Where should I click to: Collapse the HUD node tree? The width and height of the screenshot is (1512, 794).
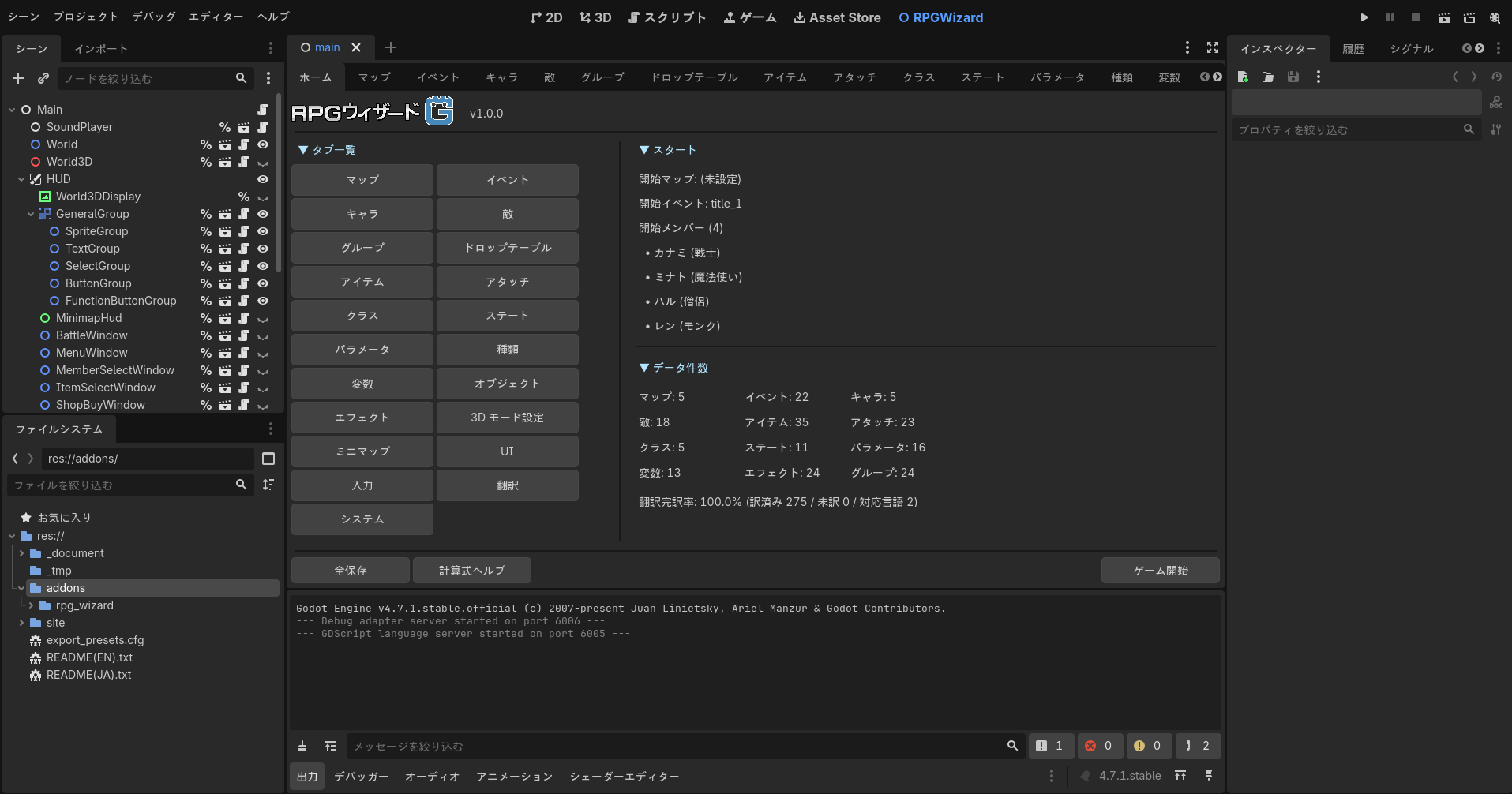tap(21, 179)
